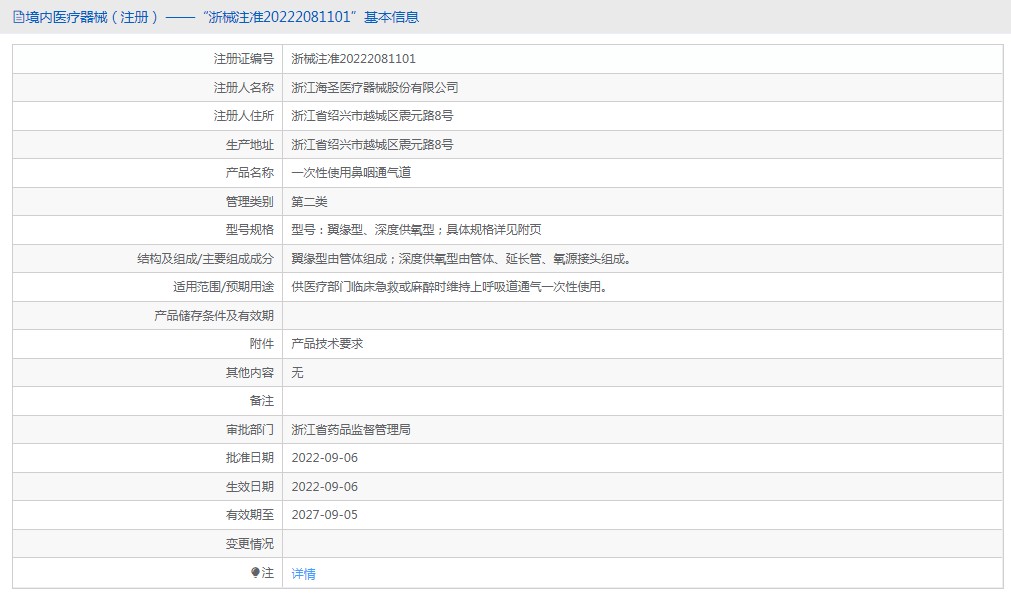
Task: Click the expiry date 2027-09-05
Action: point(324,514)
